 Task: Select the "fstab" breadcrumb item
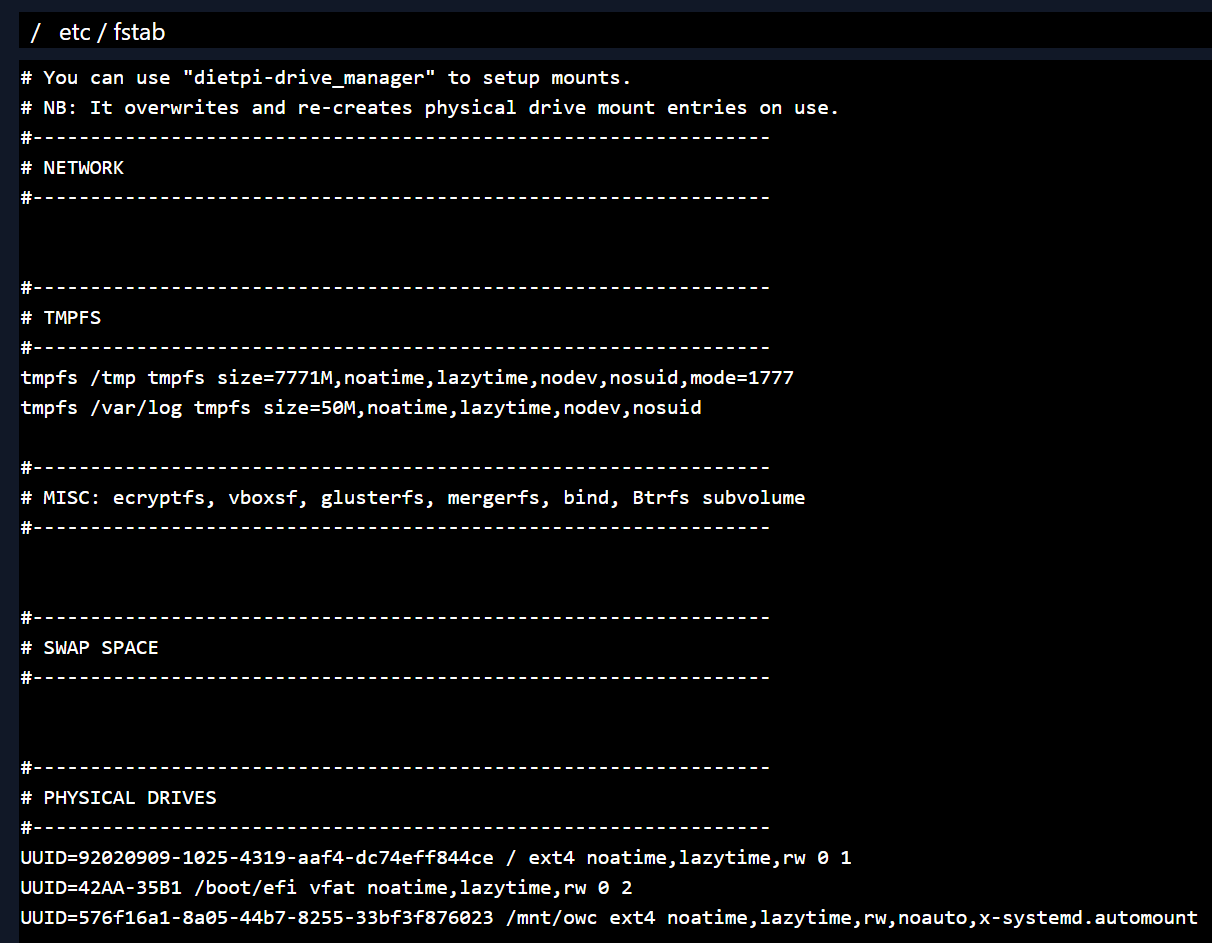point(138,33)
